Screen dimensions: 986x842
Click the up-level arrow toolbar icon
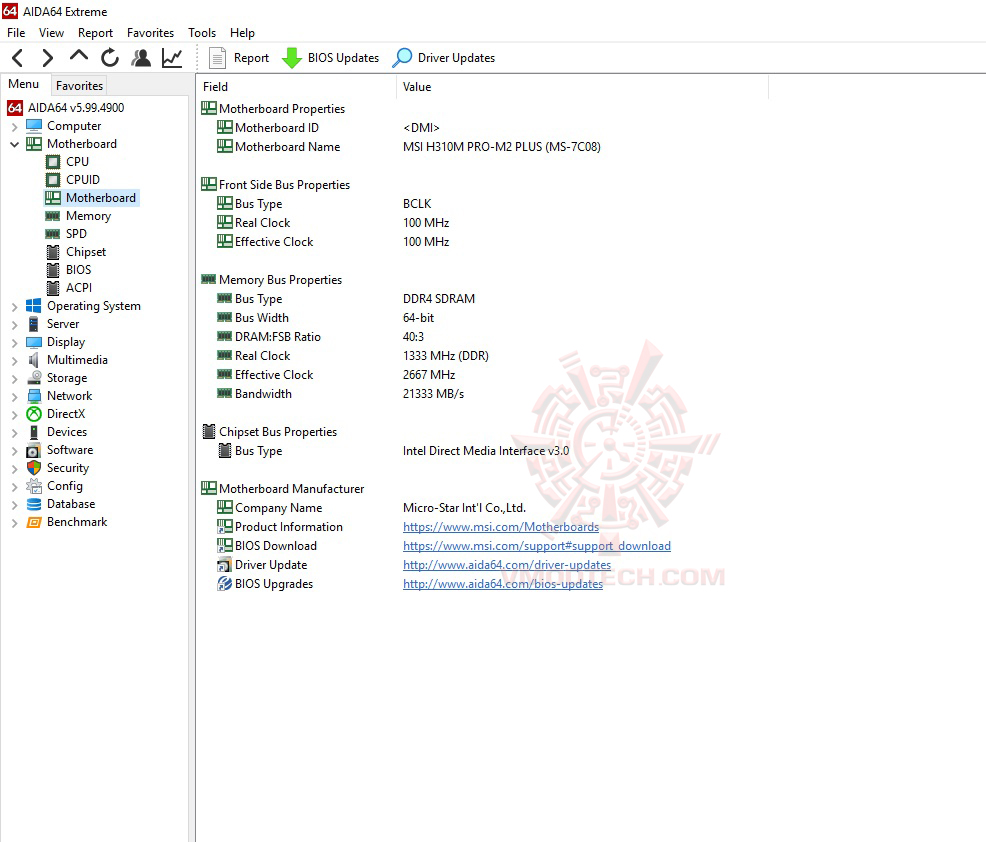pyautogui.click(x=79, y=57)
